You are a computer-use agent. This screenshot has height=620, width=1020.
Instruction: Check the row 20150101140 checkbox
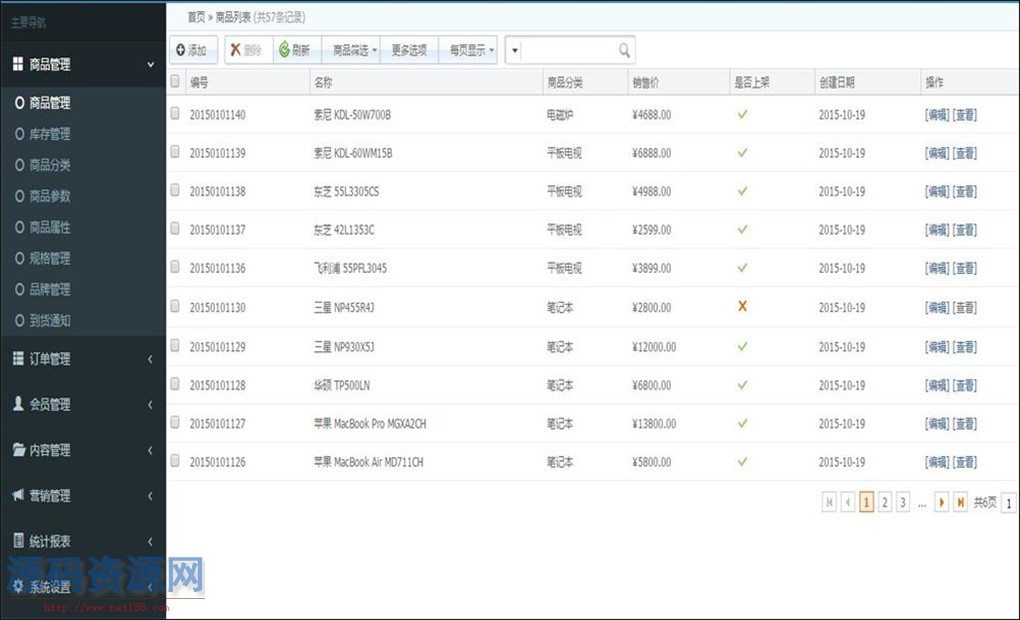[x=175, y=113]
